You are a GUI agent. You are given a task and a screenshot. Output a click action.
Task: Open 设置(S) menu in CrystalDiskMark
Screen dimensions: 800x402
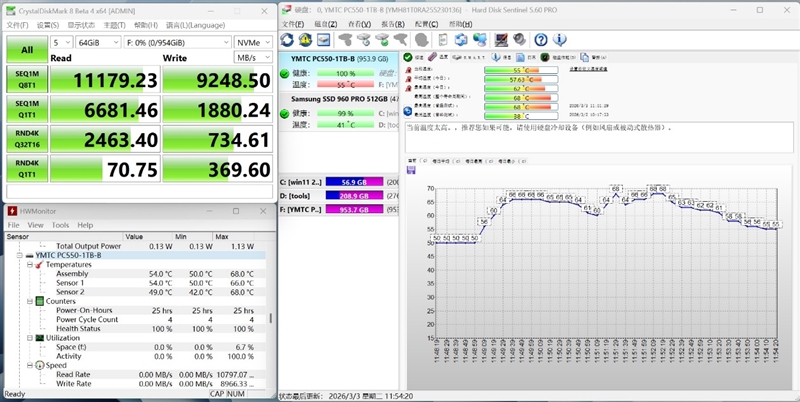[47, 25]
